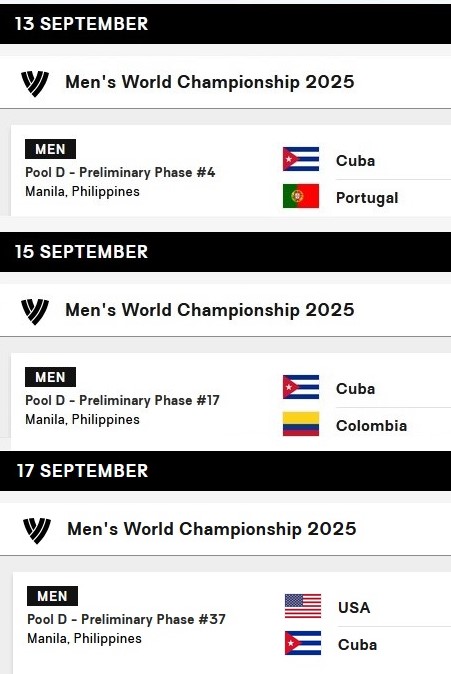The image size is (451, 674).
Task: Open Pool D Preliminary Phase #4 match
Action: (120, 172)
